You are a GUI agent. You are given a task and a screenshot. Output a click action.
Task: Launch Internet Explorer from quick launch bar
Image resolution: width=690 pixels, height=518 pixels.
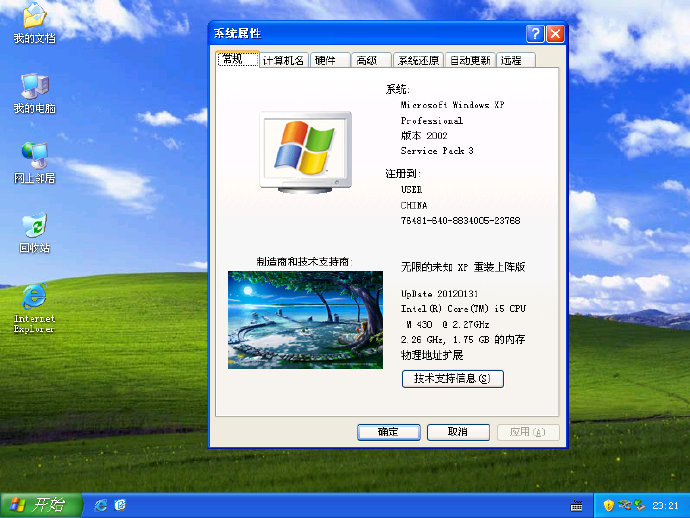tap(101, 505)
